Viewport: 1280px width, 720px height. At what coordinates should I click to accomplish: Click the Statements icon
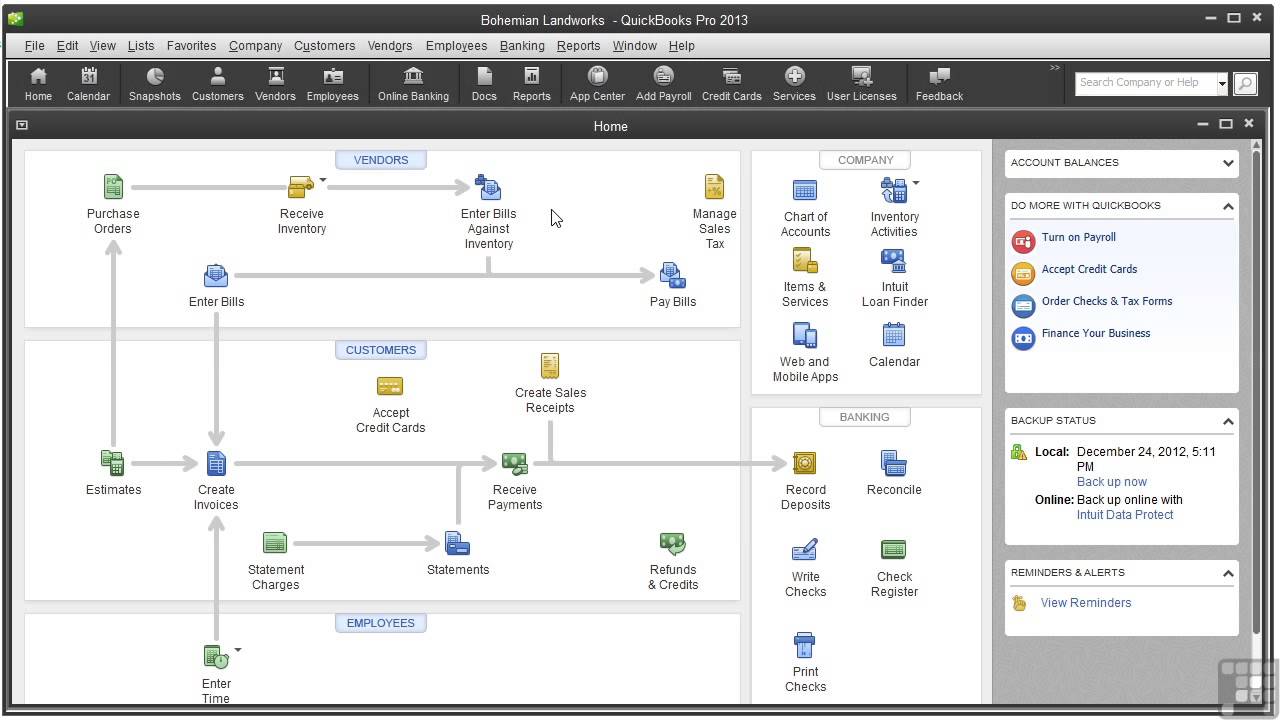pos(457,543)
